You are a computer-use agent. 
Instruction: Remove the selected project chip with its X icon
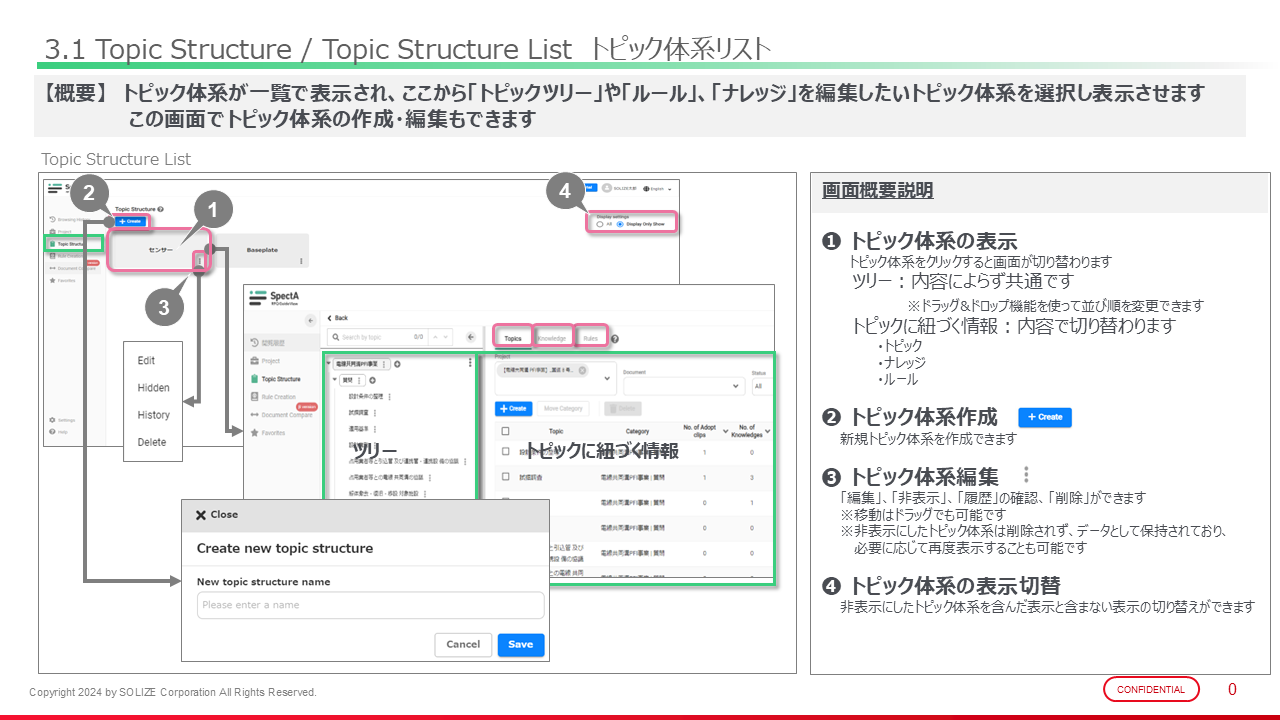[x=582, y=371]
